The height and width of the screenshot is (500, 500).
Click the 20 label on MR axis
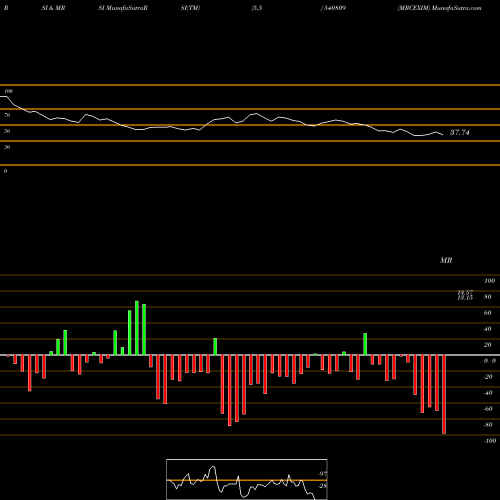[x=488, y=345]
